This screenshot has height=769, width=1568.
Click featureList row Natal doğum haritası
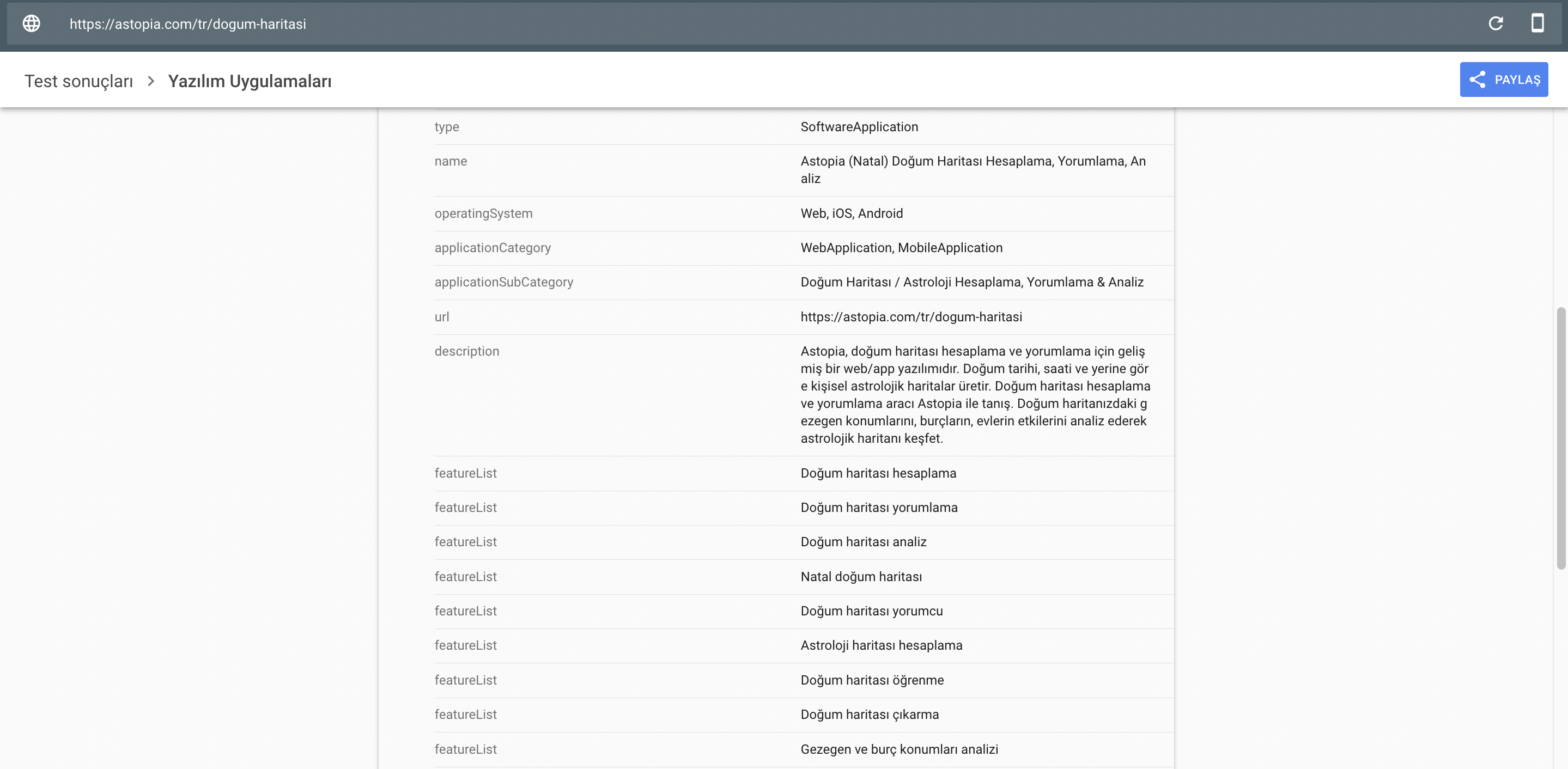(861, 576)
